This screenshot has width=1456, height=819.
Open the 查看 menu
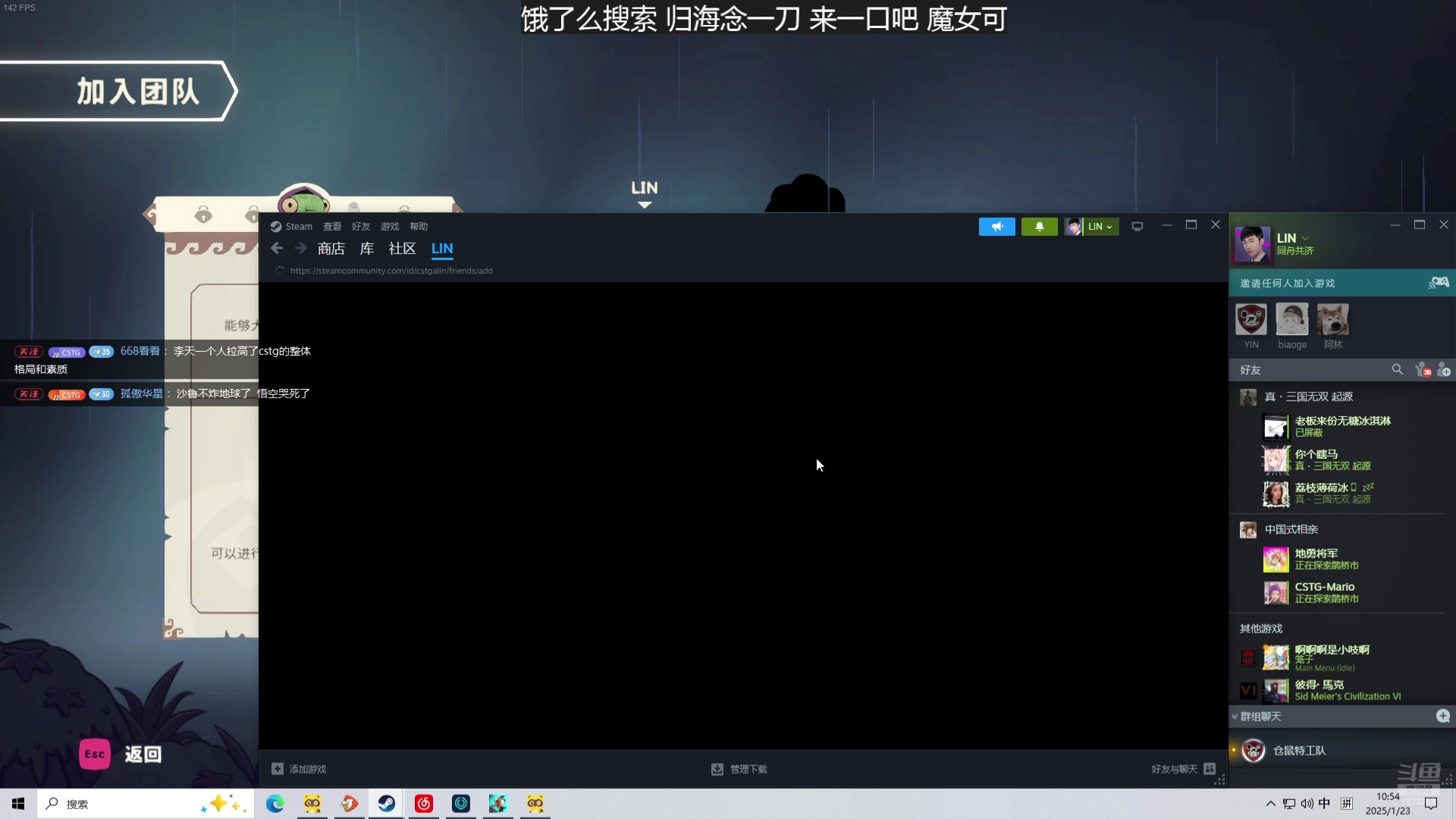[x=332, y=227]
